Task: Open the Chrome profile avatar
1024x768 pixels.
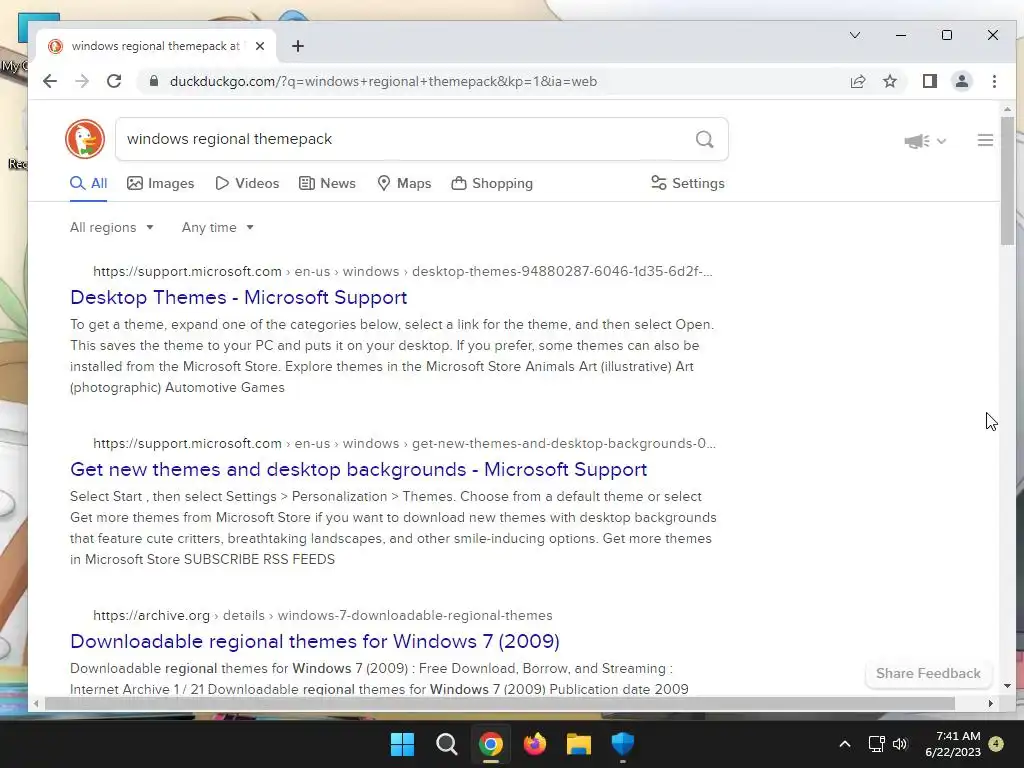Action: pyautogui.click(x=961, y=81)
